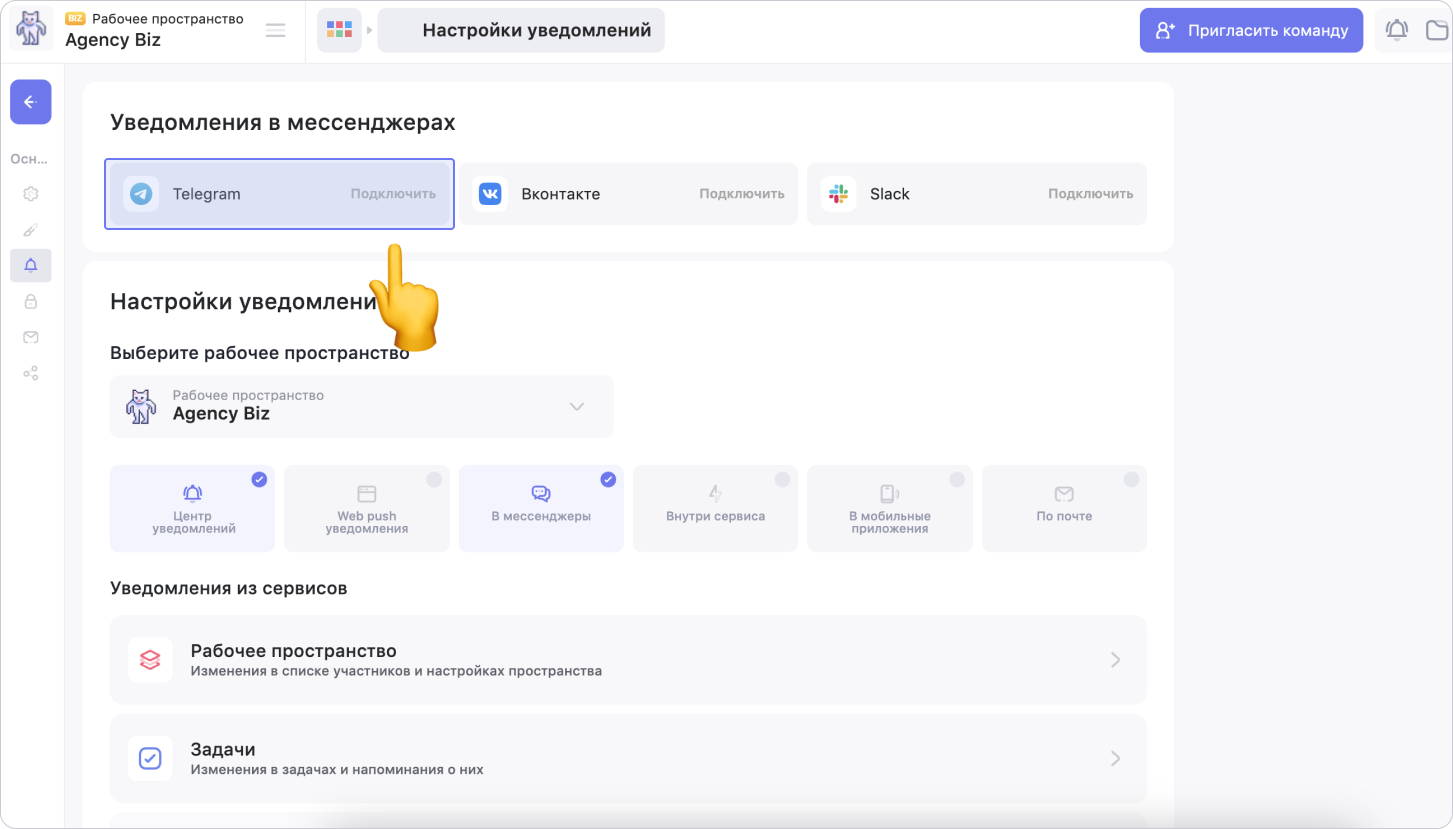Open the Agency Biz workspace dropdown
The image size is (1453, 829).
point(361,406)
